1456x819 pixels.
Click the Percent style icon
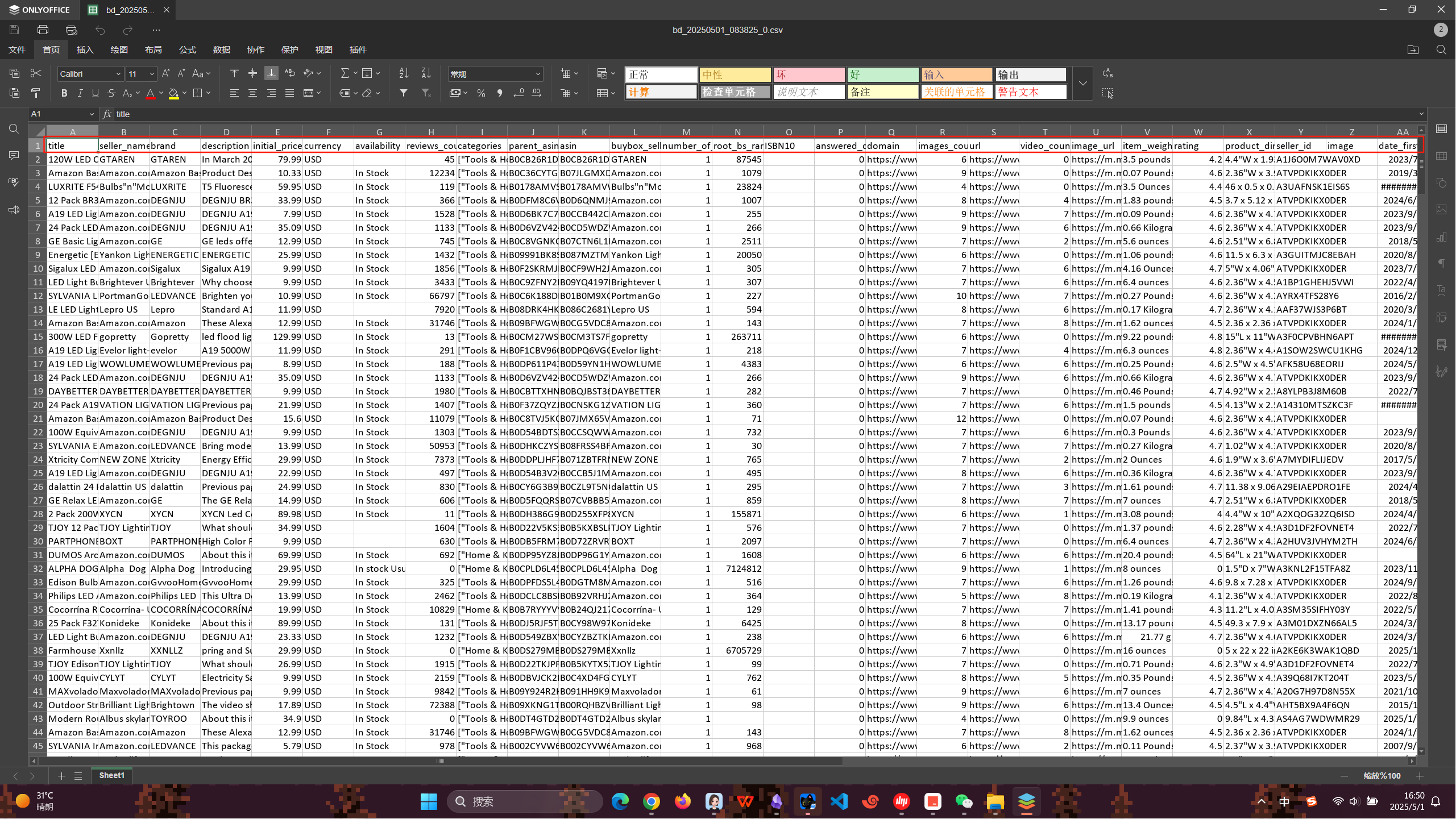point(481,93)
